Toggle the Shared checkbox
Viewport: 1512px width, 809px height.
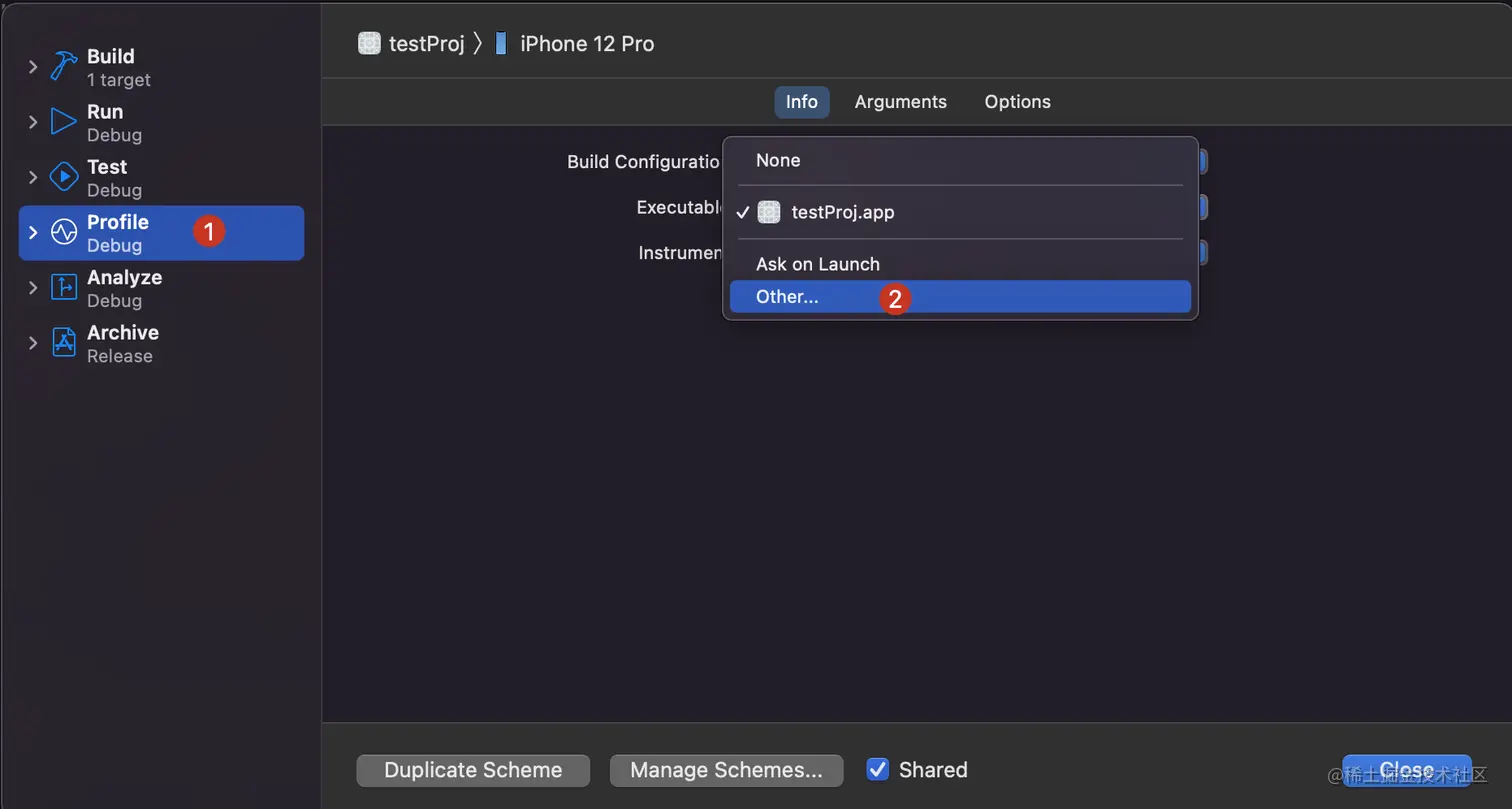(878, 769)
